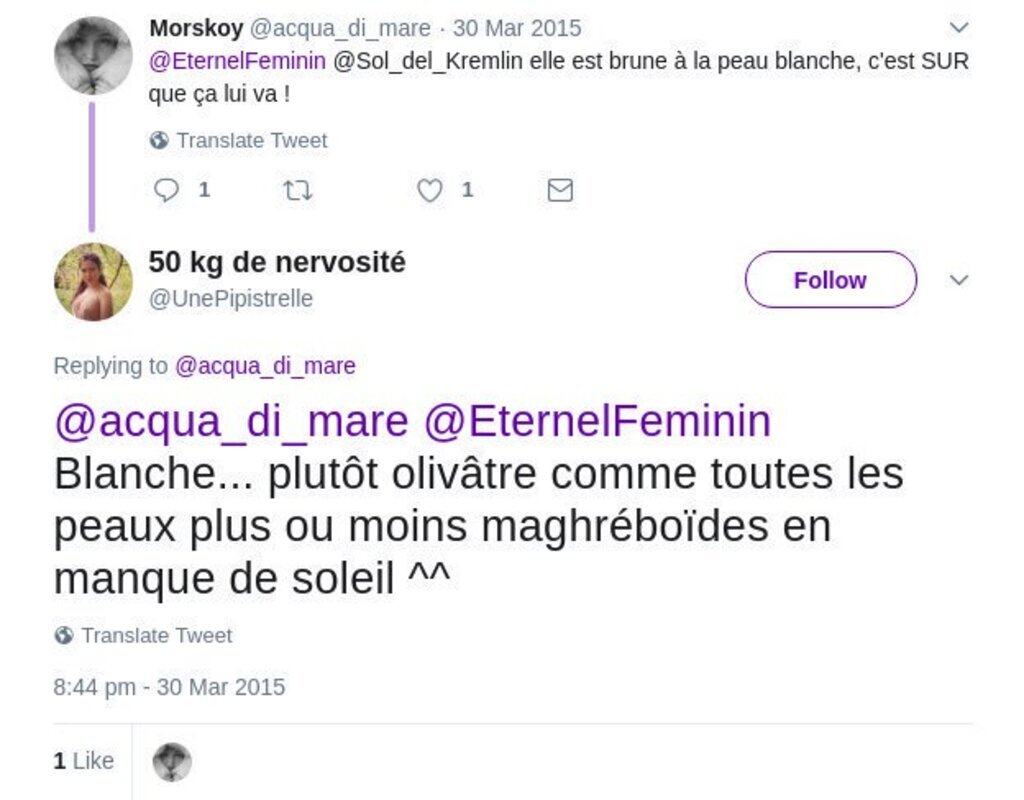Screen dimensions: 1024x800
Task: View avatar of user who liked
Action: click(172, 762)
